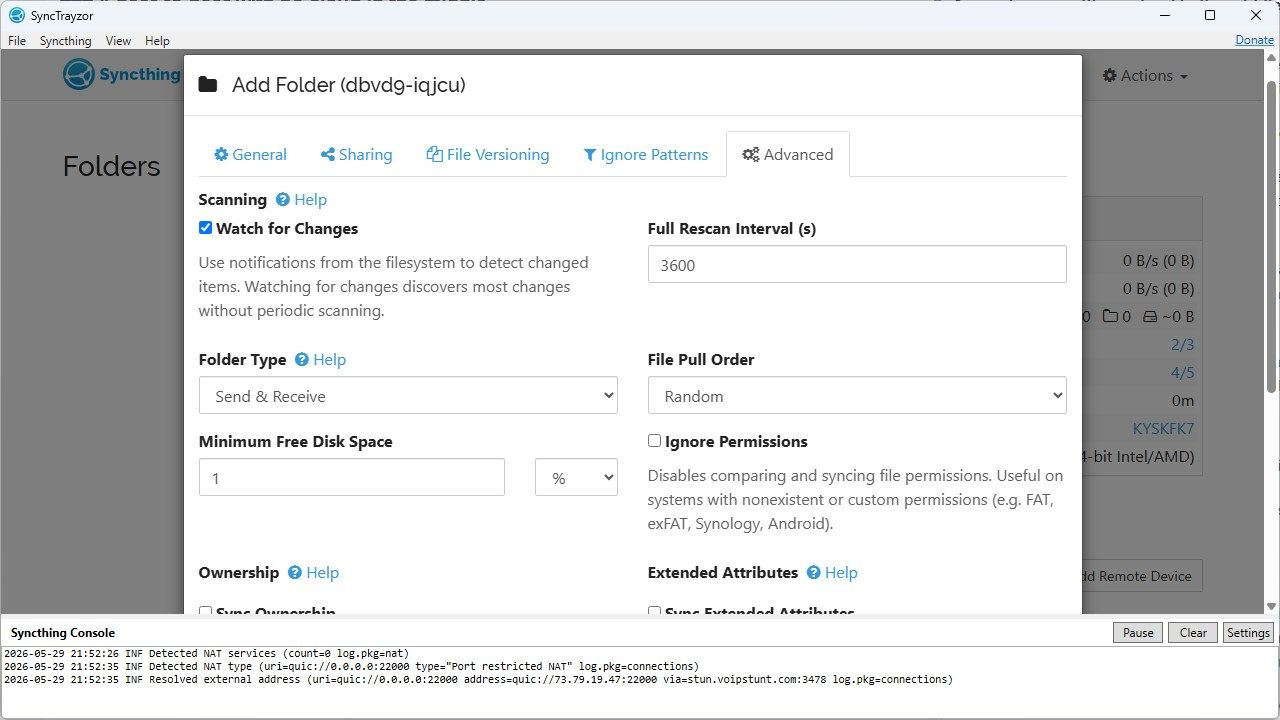
Task: Open the Syncthing menu
Action: point(65,41)
